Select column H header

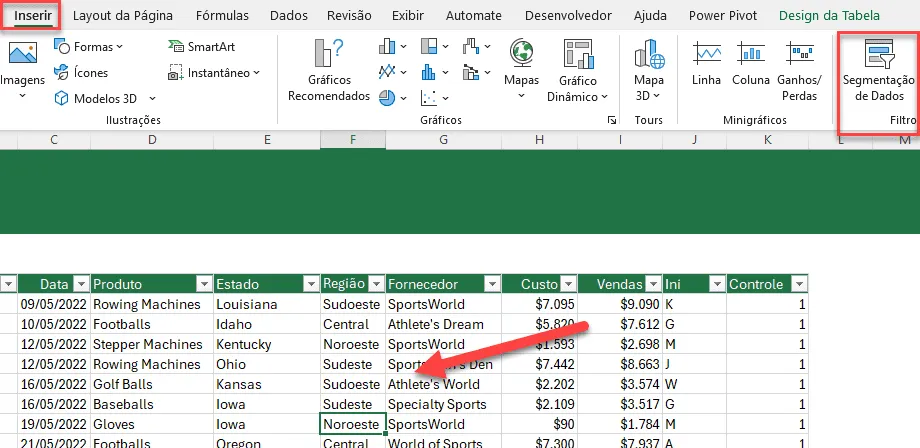click(x=539, y=140)
